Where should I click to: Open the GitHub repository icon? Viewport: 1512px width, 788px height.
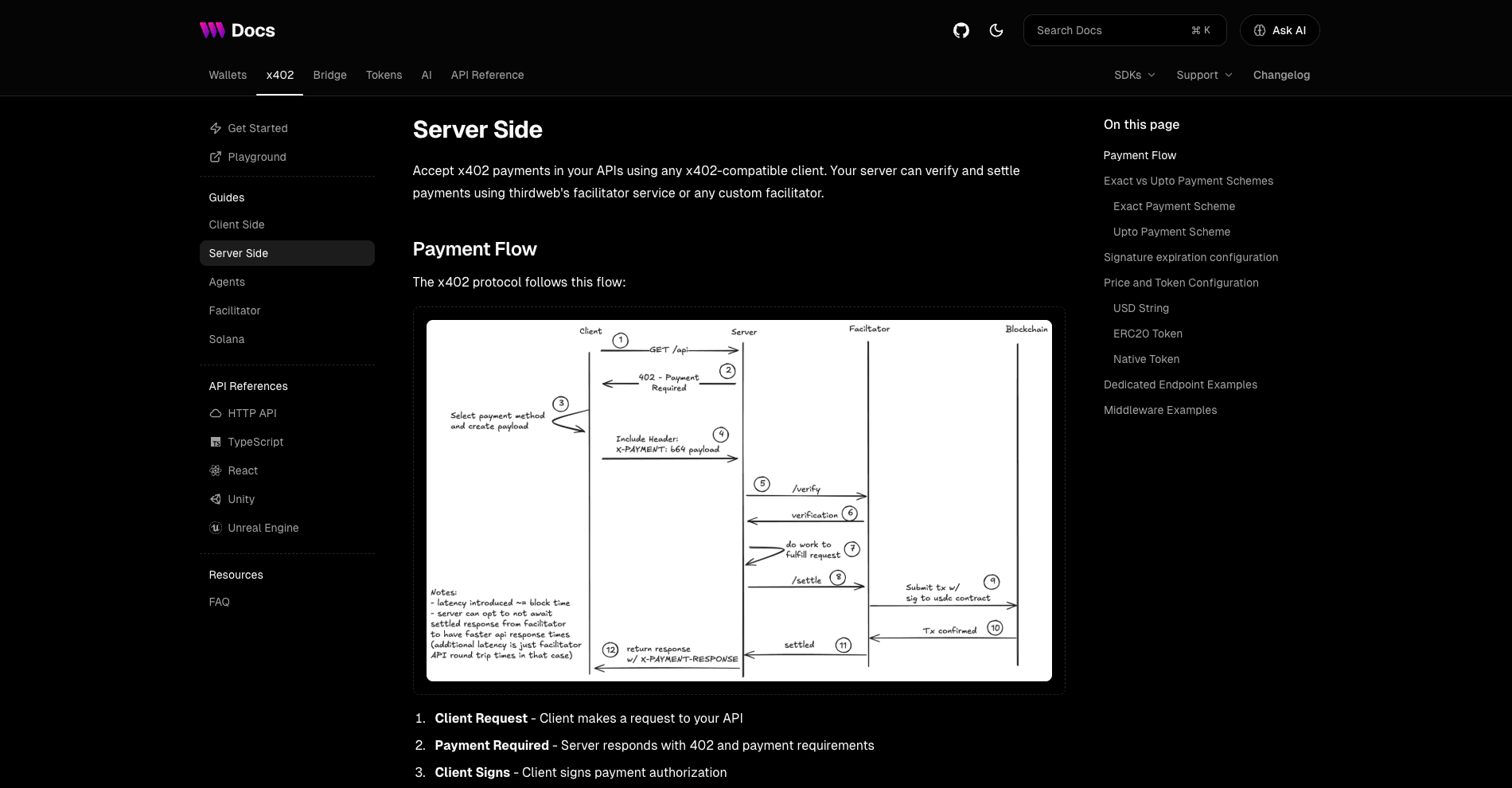961,30
